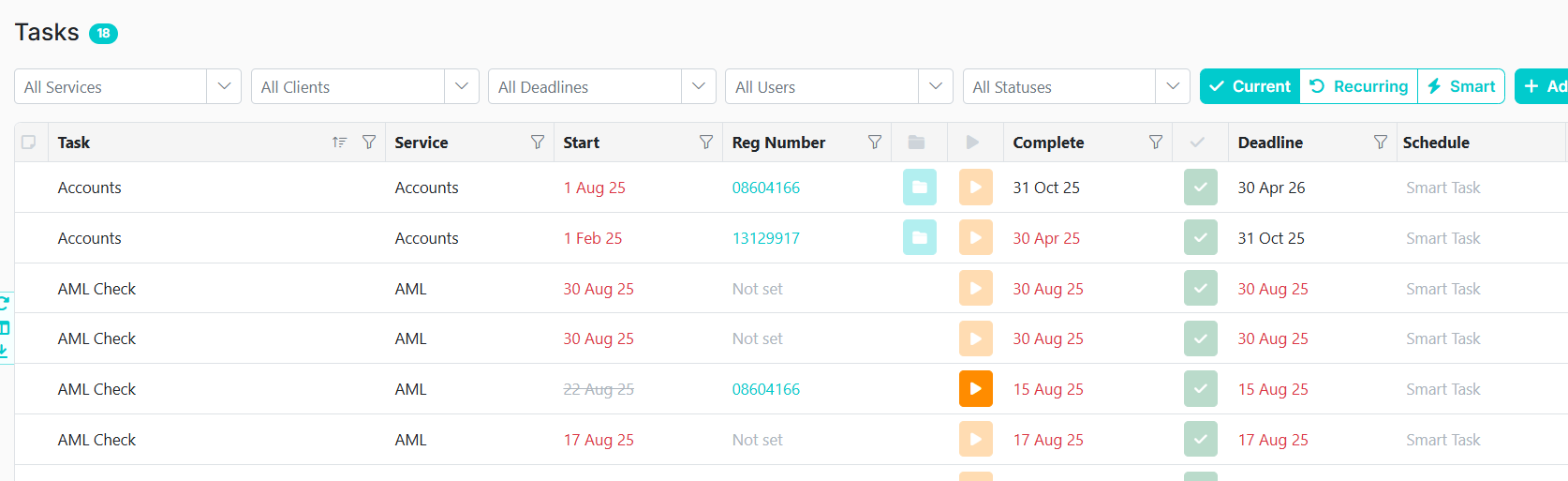Open the Start column filter

(x=706, y=143)
